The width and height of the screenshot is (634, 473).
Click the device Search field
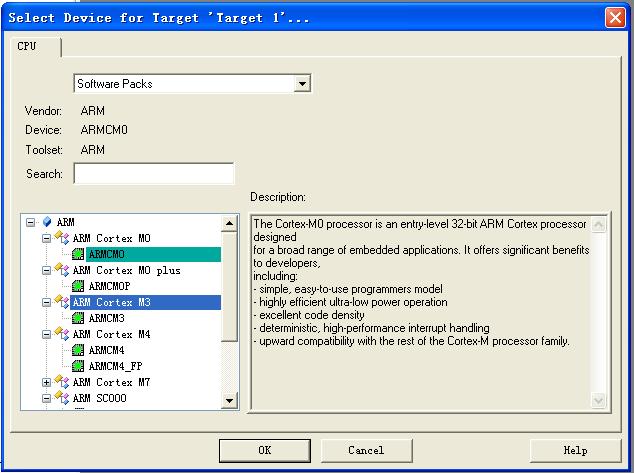154,173
